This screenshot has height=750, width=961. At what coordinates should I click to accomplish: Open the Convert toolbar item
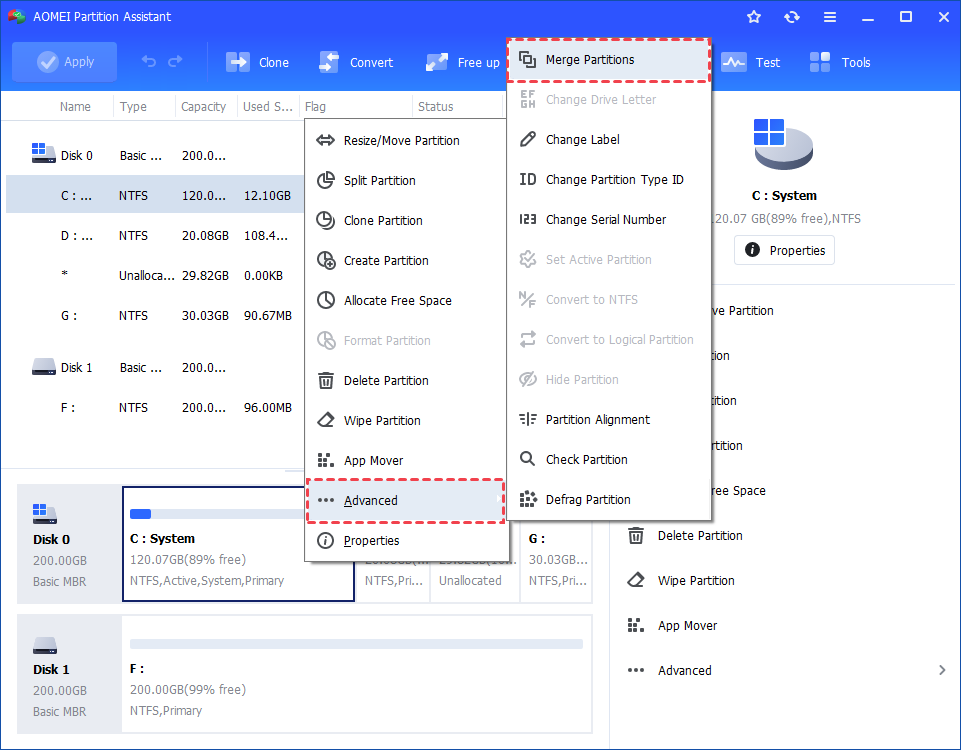click(356, 62)
